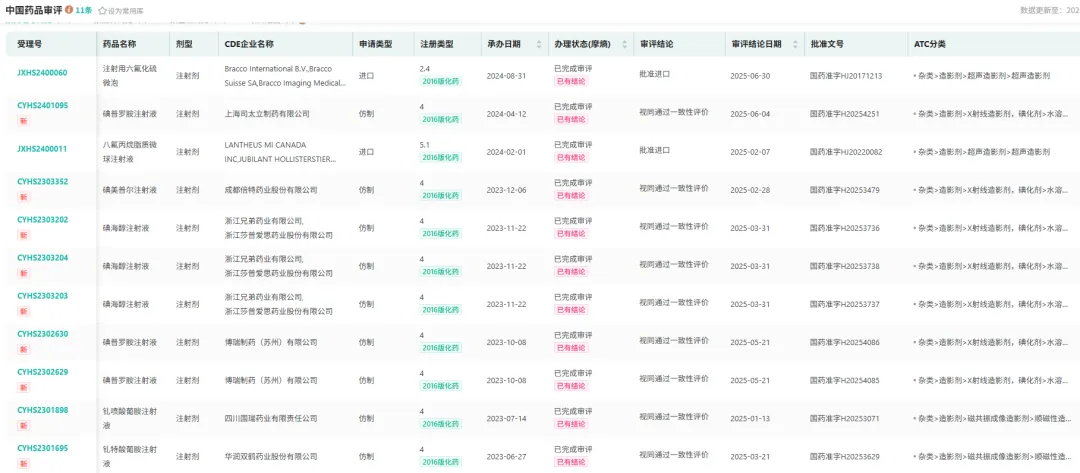Click the 剂型 column header
The width and height of the screenshot is (1080, 473).
(x=184, y=44)
